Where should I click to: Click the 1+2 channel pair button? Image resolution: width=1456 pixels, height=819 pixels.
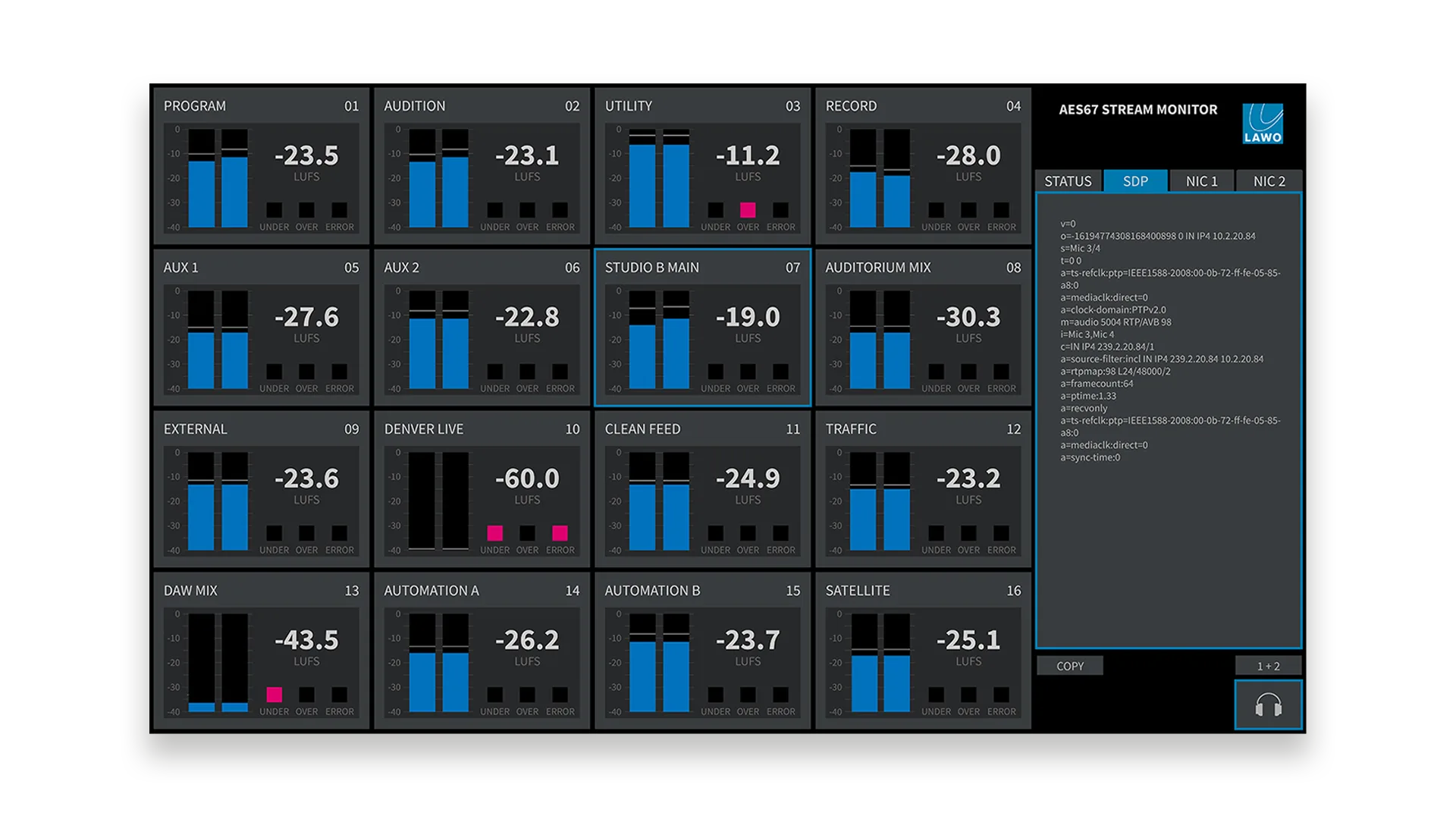pyautogui.click(x=1268, y=666)
